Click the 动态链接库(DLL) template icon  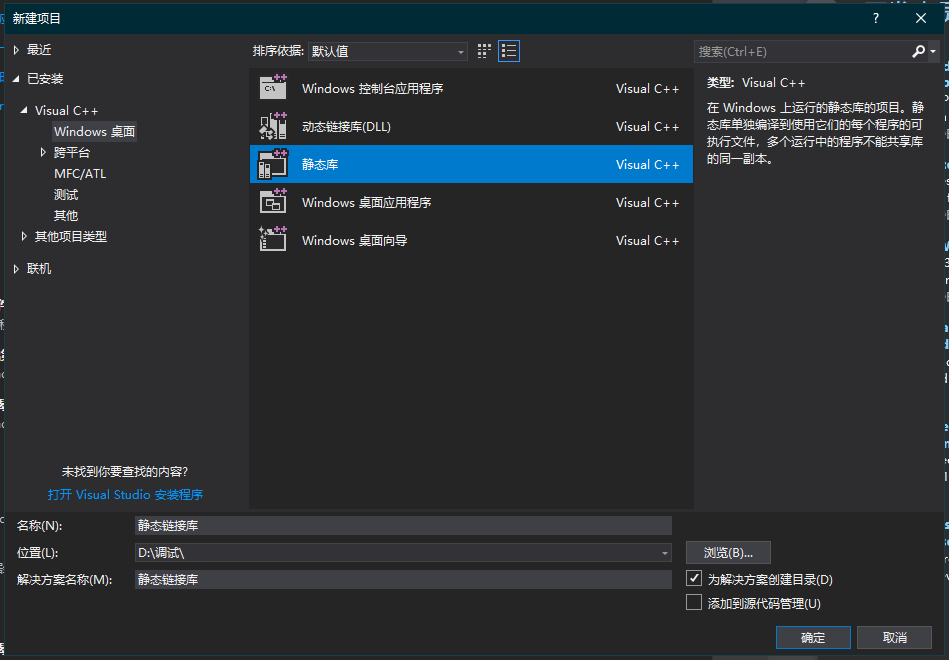[273, 126]
